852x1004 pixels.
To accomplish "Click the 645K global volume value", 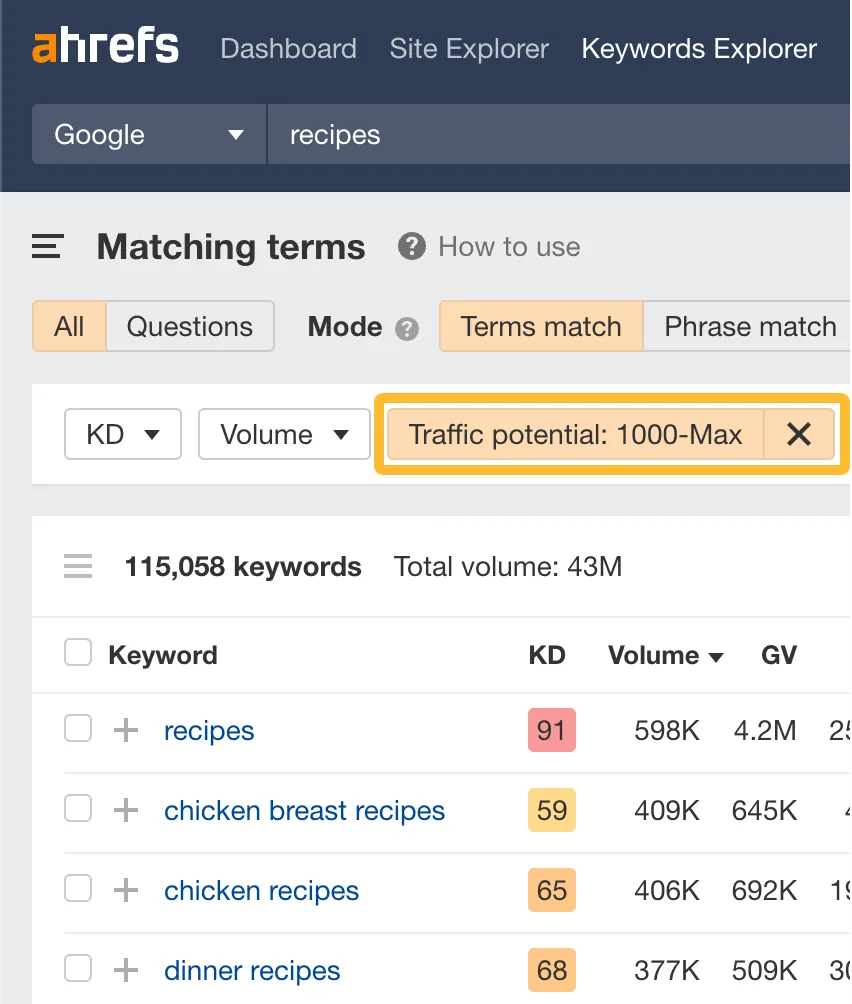I will click(x=764, y=810).
